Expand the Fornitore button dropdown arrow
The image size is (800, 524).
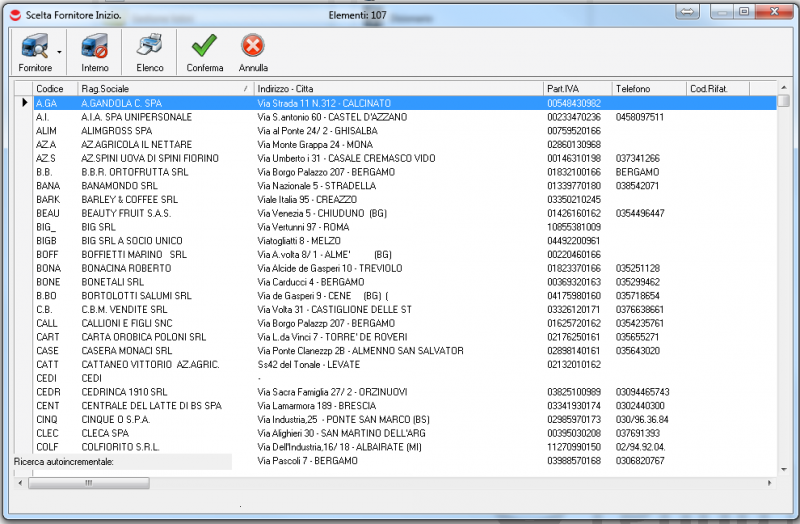point(59,50)
